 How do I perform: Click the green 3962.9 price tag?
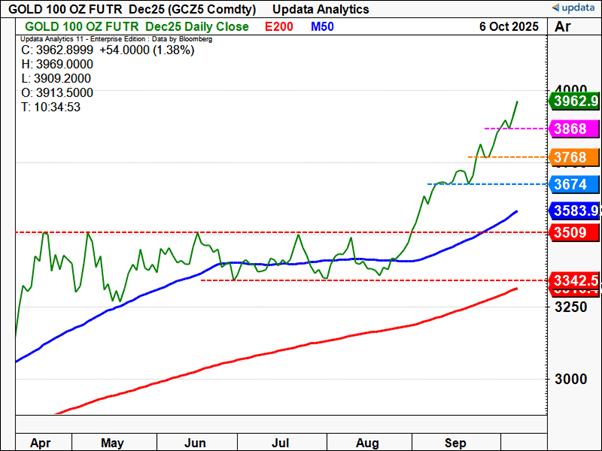(x=574, y=101)
